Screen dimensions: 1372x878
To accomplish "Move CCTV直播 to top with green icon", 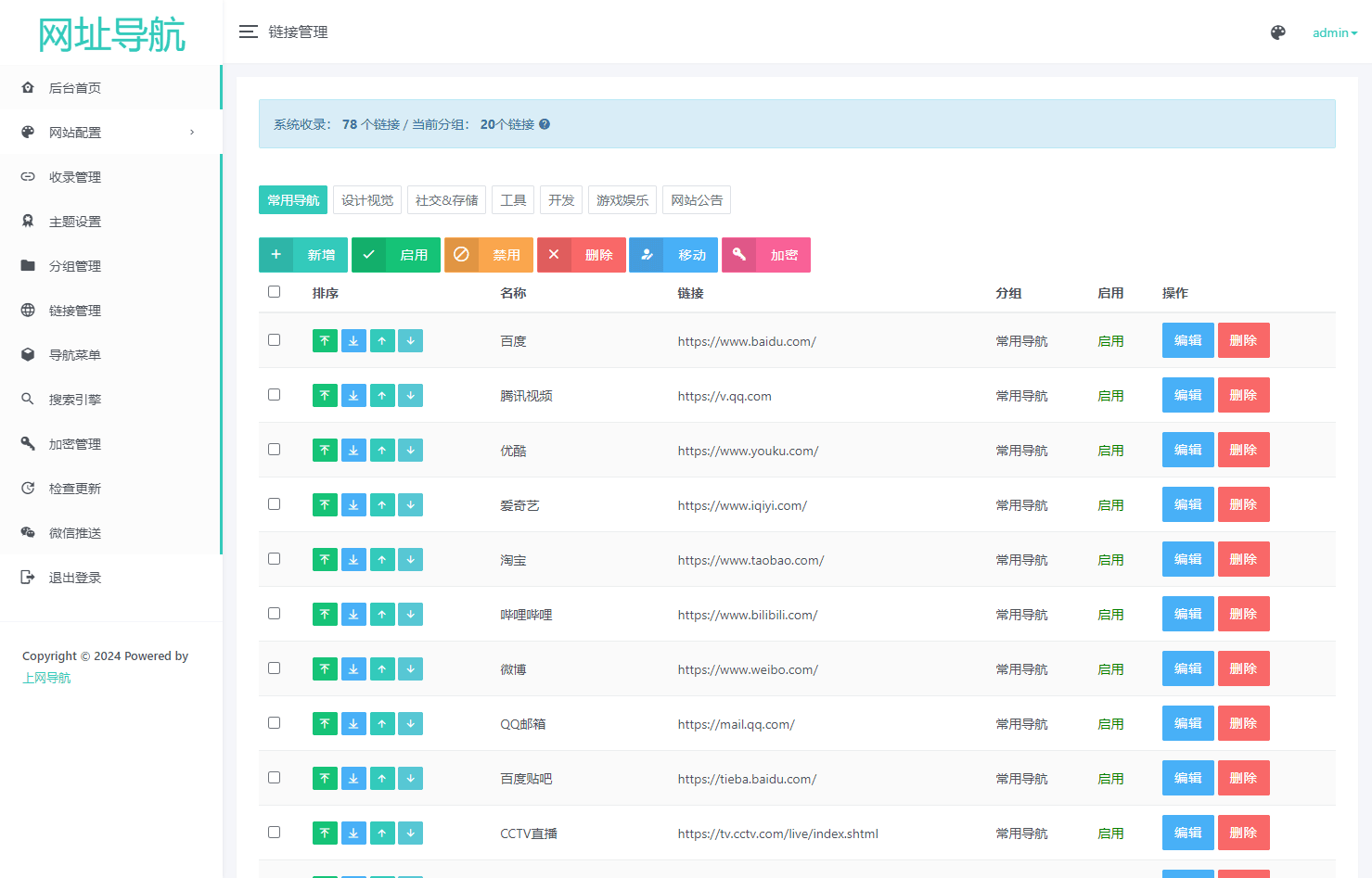I will 325,833.
